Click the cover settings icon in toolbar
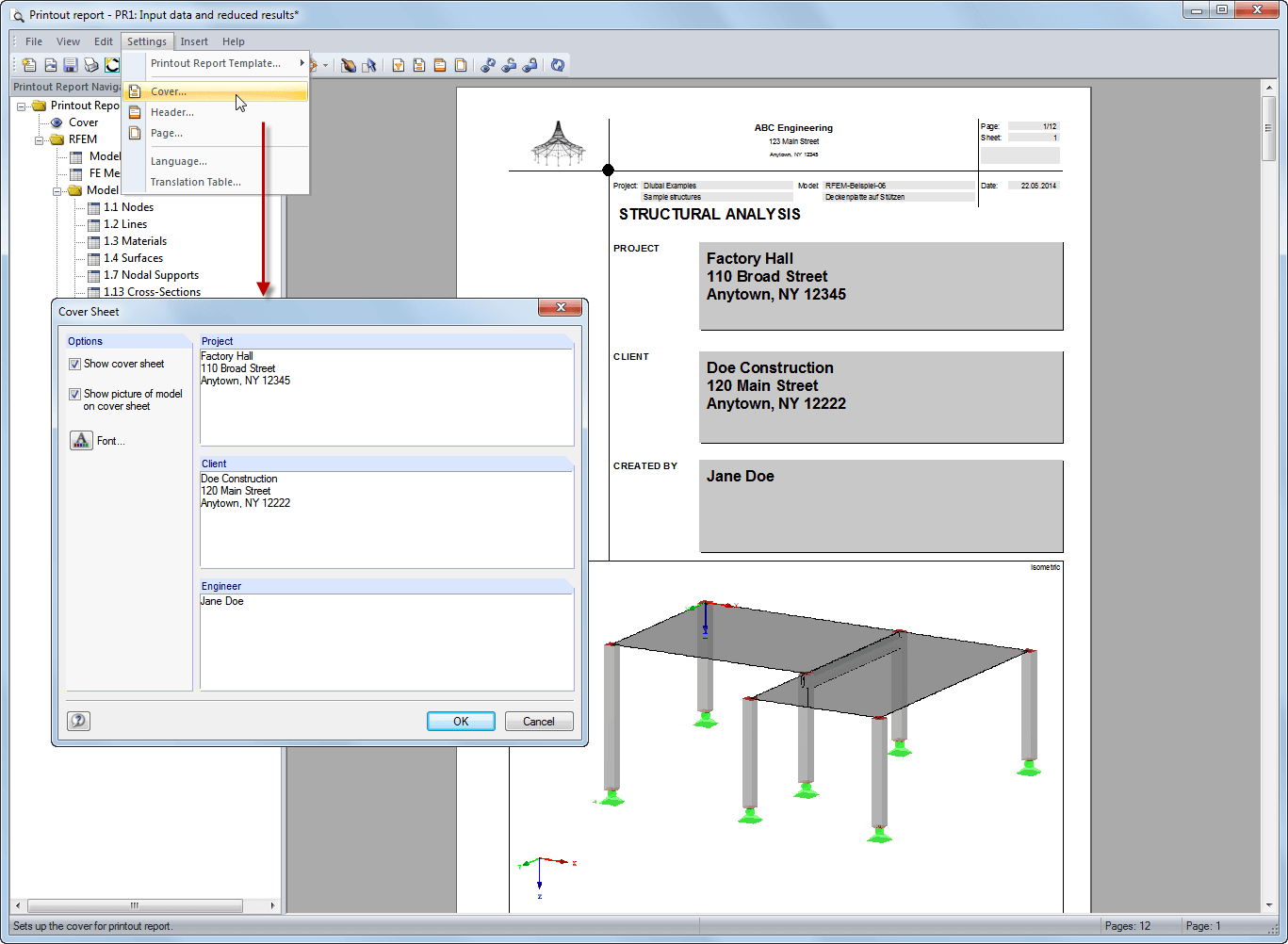 tap(419, 65)
